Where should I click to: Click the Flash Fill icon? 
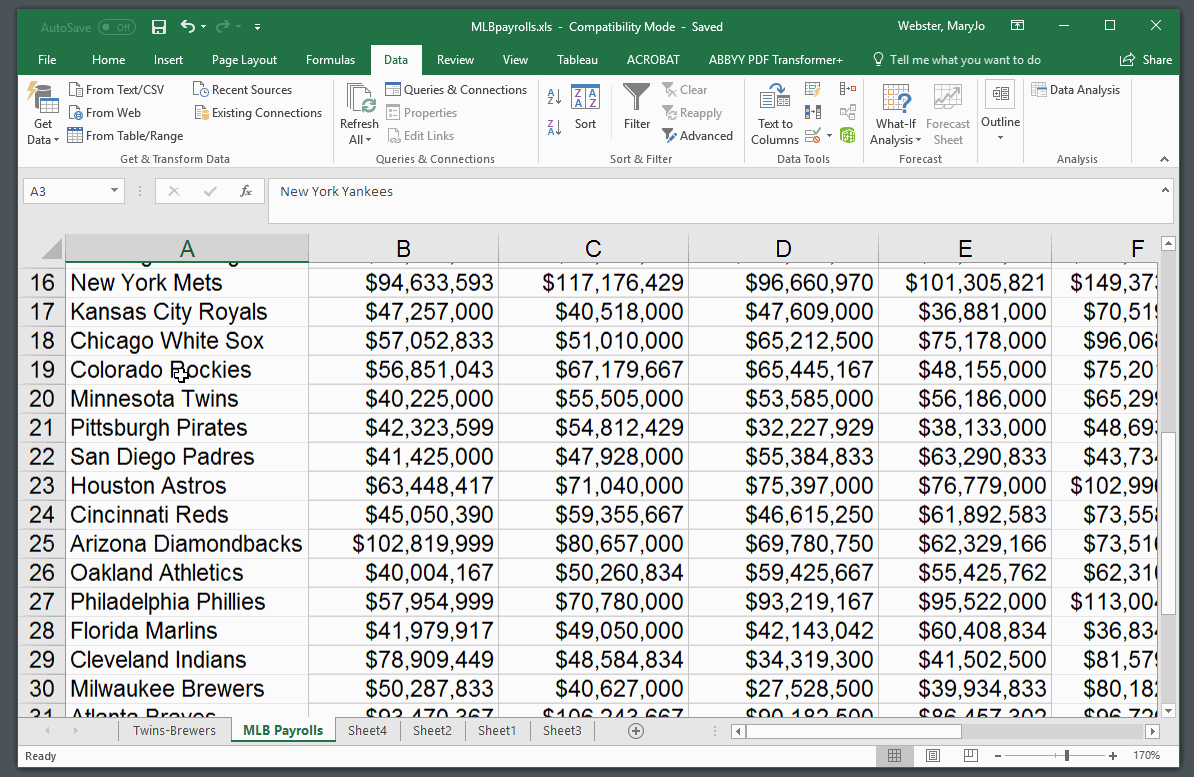pos(813,90)
